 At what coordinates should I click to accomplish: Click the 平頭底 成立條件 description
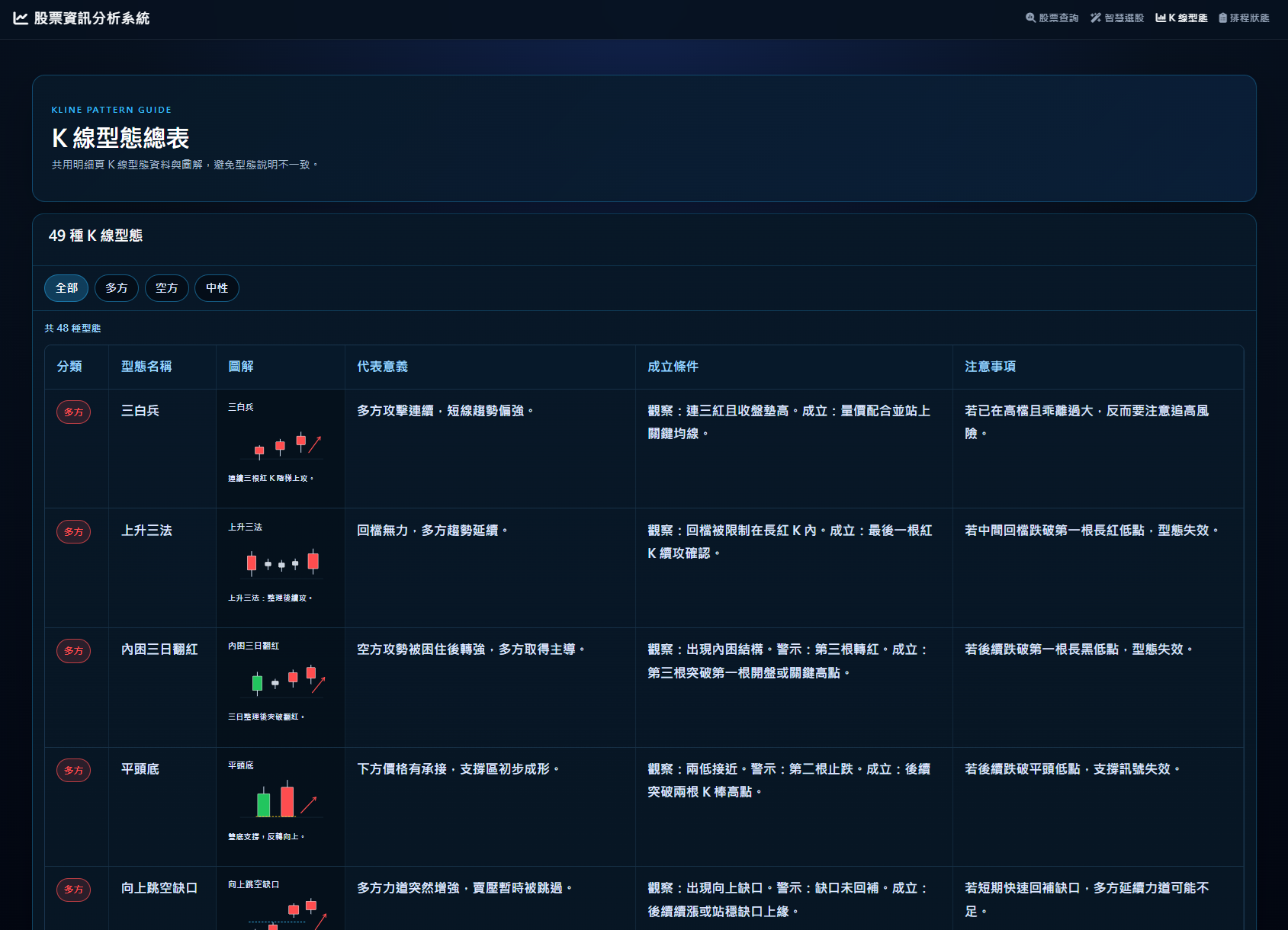click(789, 781)
